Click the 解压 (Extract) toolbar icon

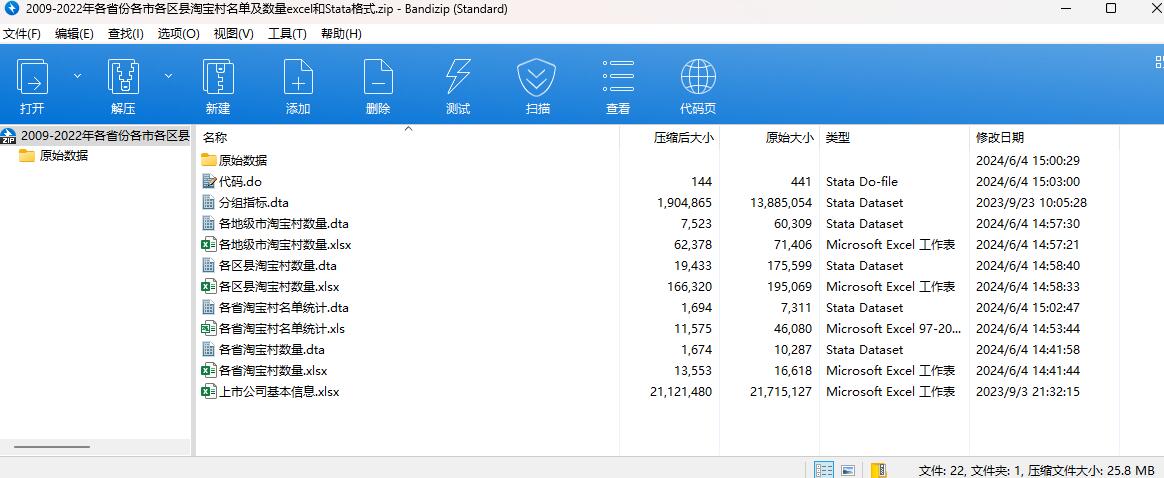123,77
